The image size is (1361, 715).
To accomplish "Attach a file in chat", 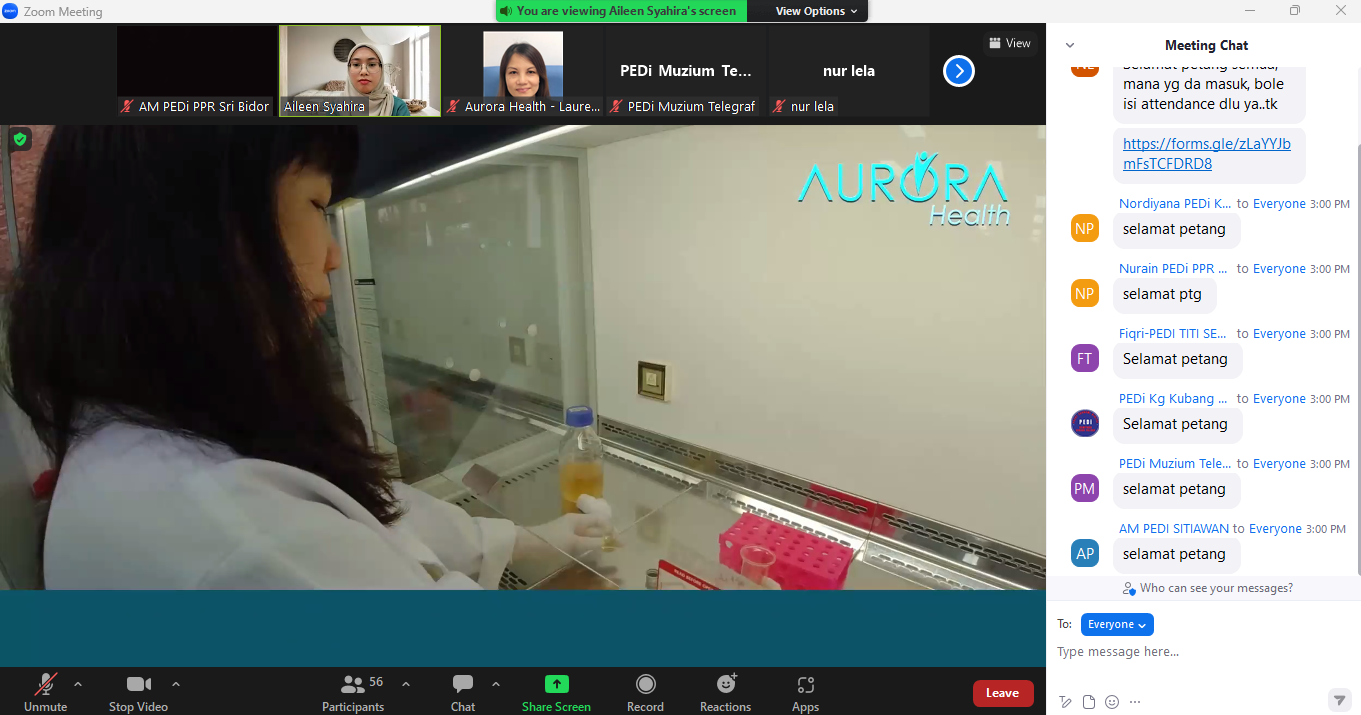I will click(1089, 702).
